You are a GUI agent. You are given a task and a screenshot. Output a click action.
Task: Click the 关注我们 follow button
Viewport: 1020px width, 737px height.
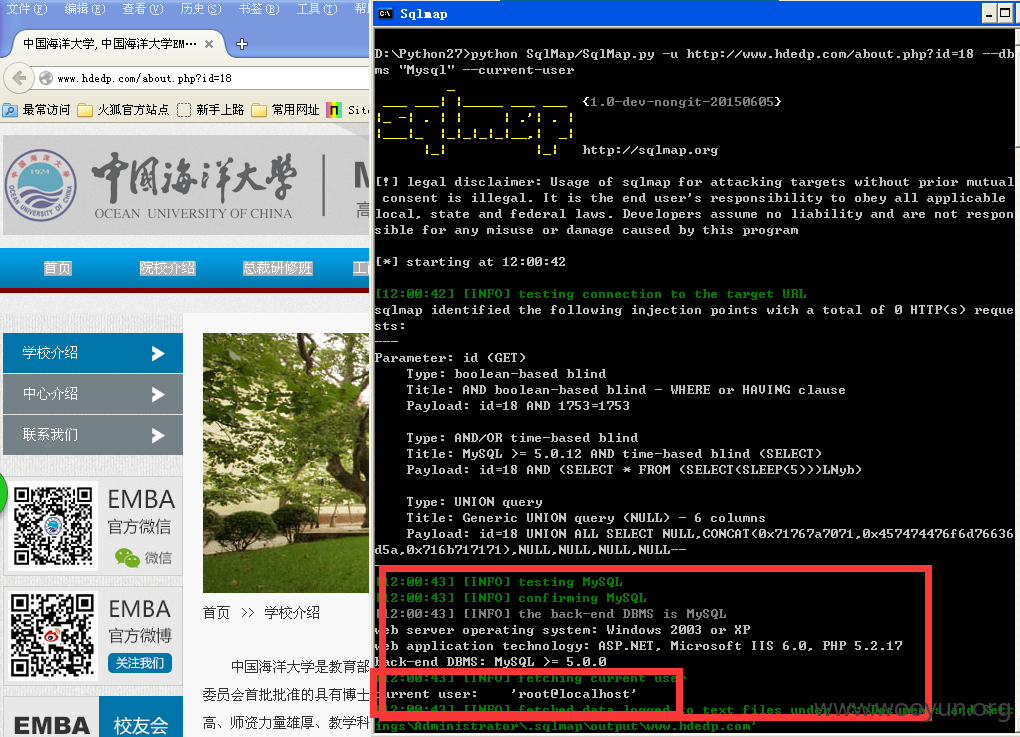click(x=140, y=663)
